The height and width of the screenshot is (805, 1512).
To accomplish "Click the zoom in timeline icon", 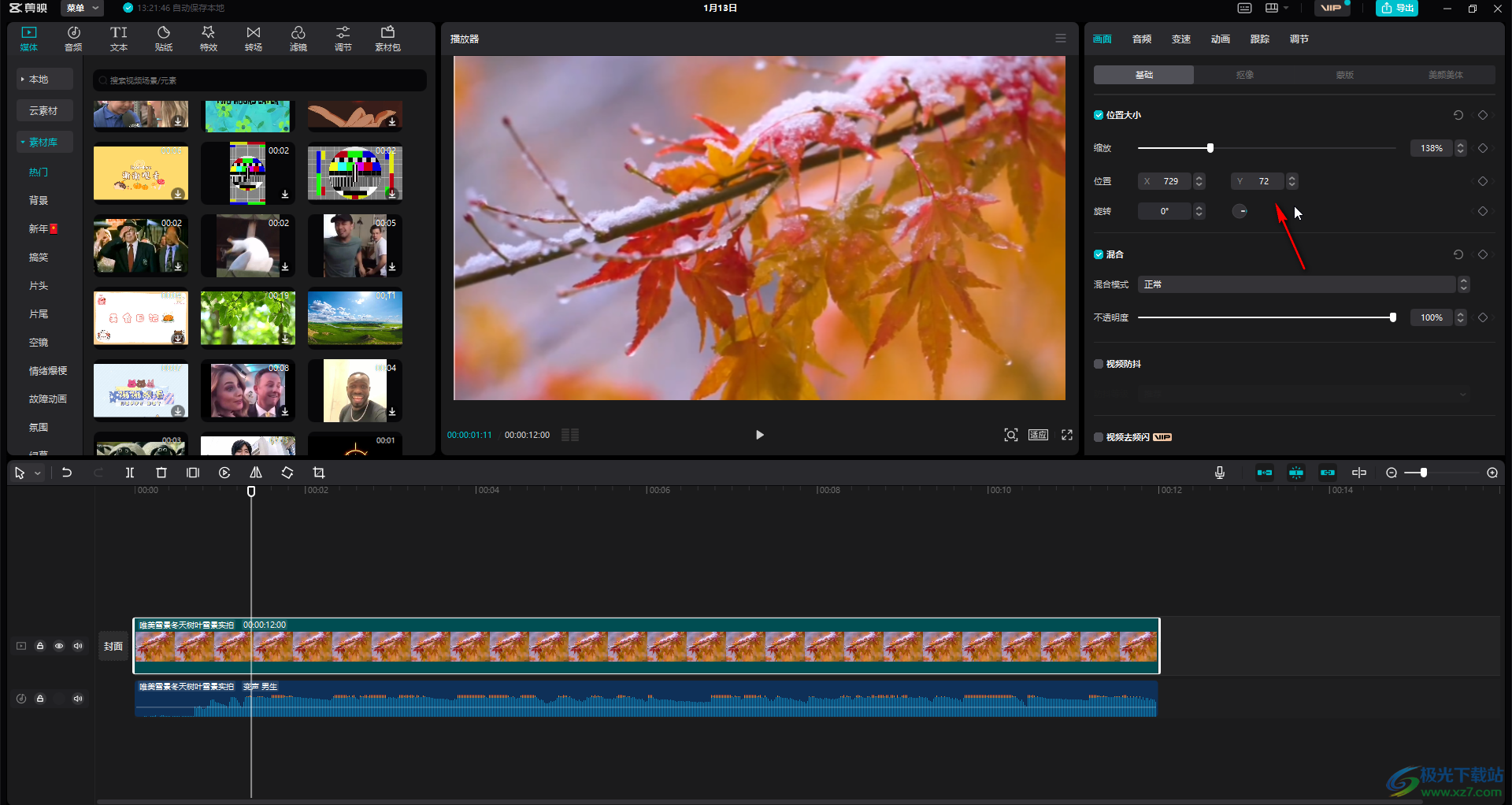I will coord(1492,473).
